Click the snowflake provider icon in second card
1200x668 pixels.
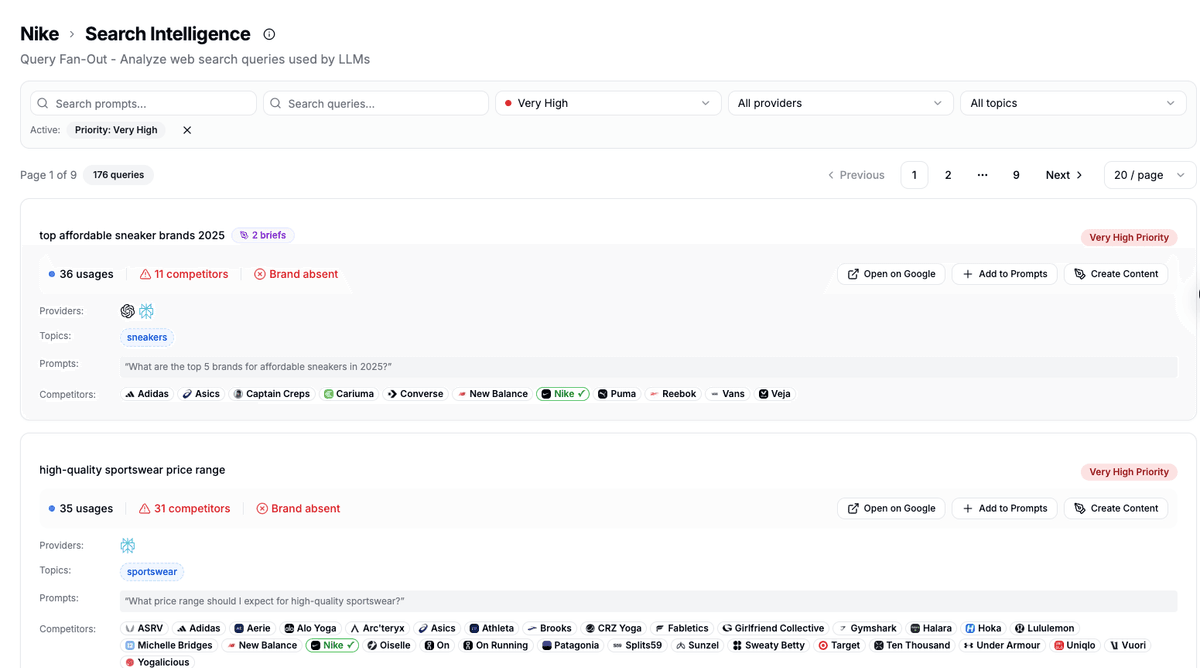pos(128,545)
